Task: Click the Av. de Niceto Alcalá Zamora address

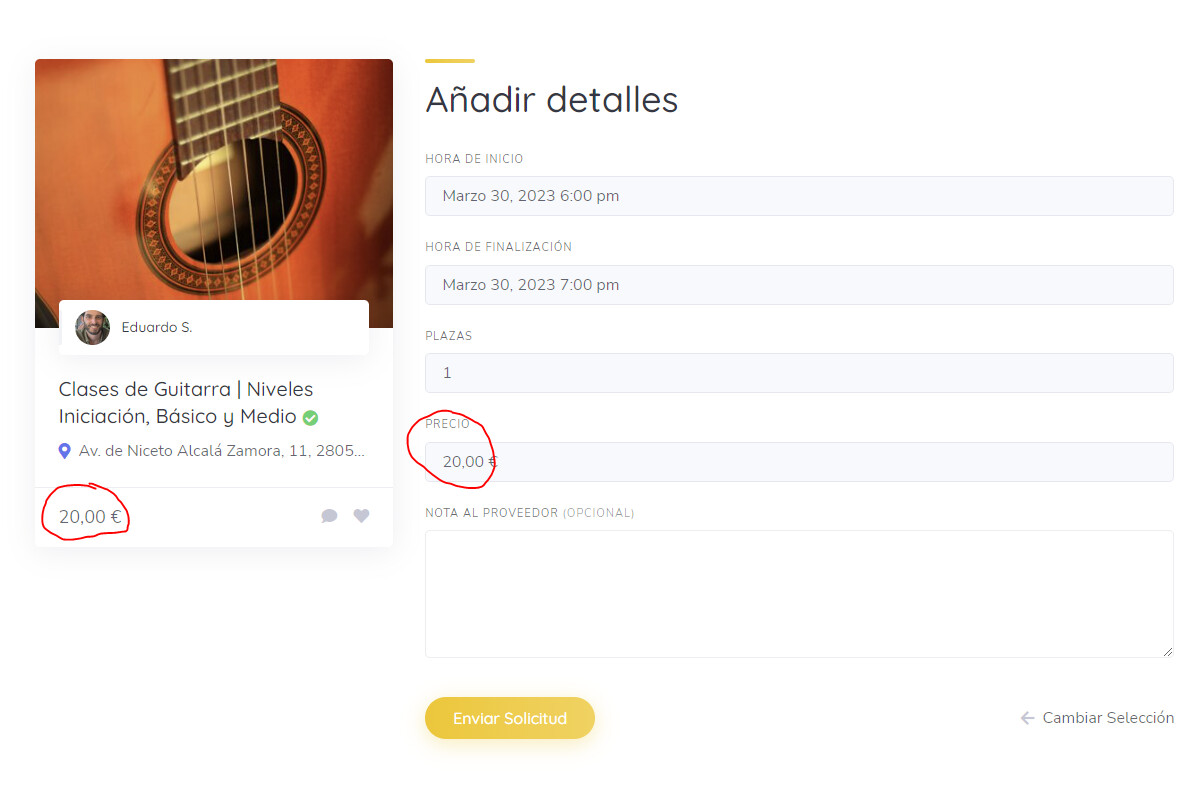Action: 221,451
